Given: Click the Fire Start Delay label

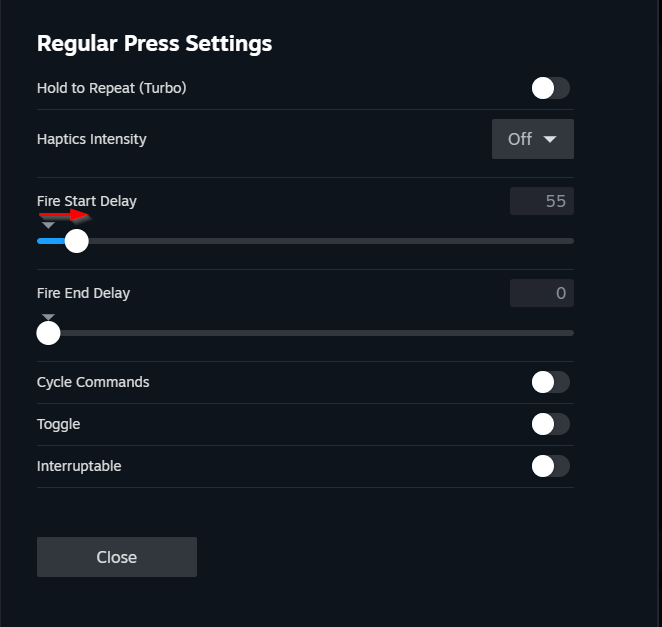Looking at the screenshot, I should coord(87,201).
